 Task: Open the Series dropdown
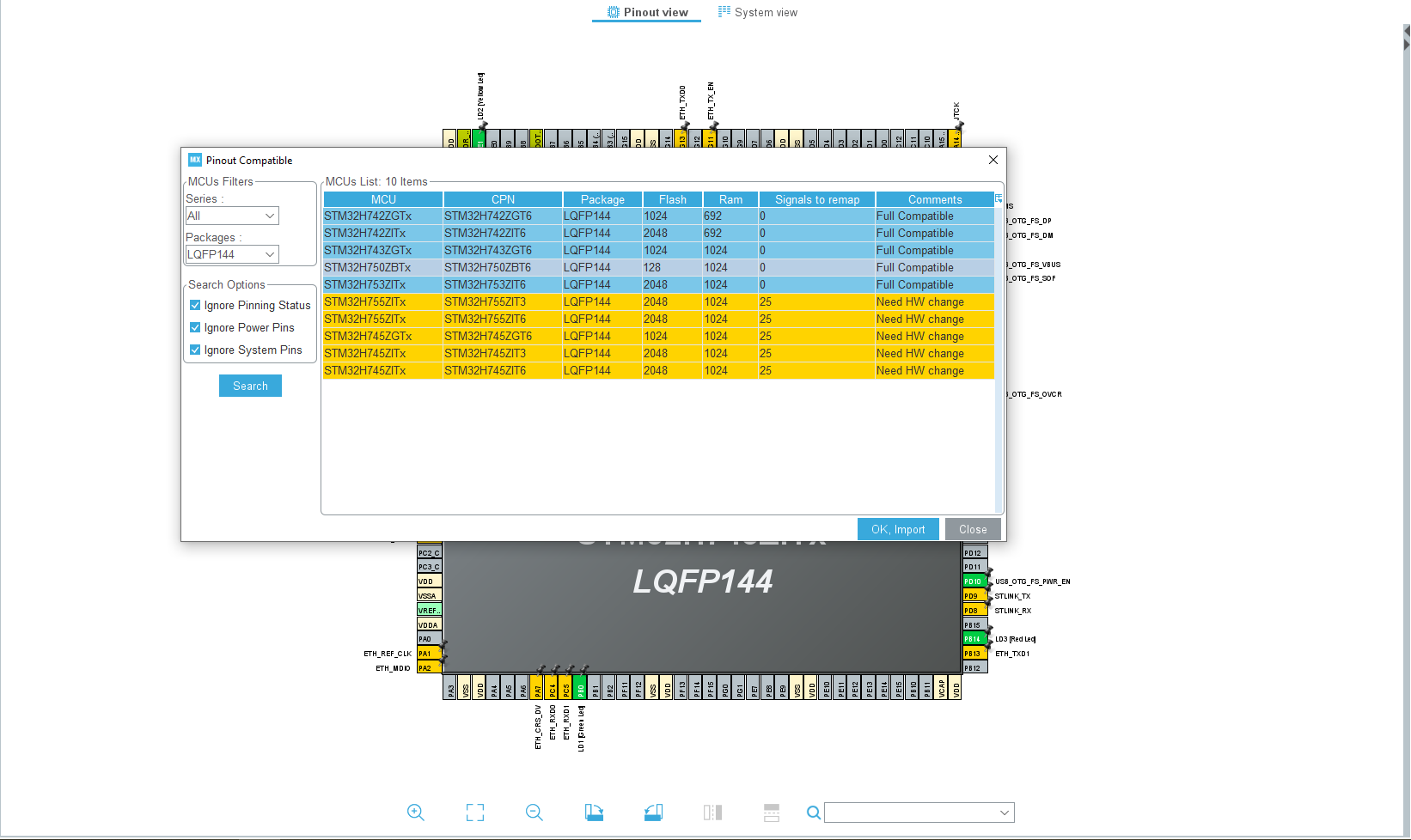[x=232, y=216]
